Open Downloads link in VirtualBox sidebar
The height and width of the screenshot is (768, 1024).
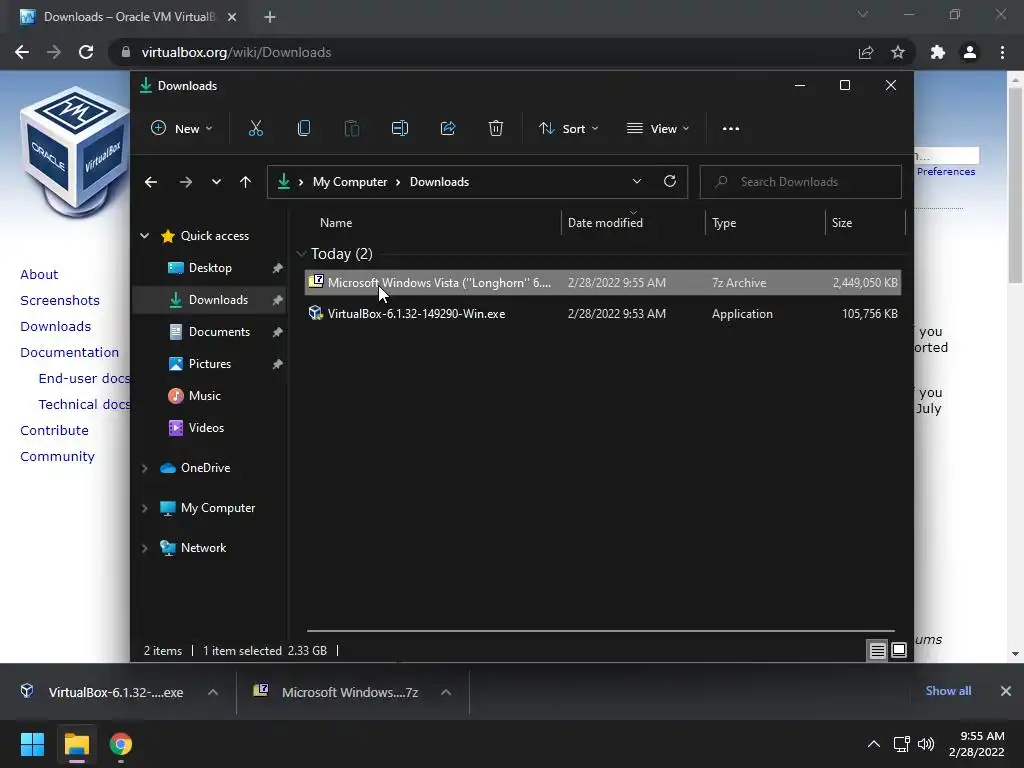56,327
